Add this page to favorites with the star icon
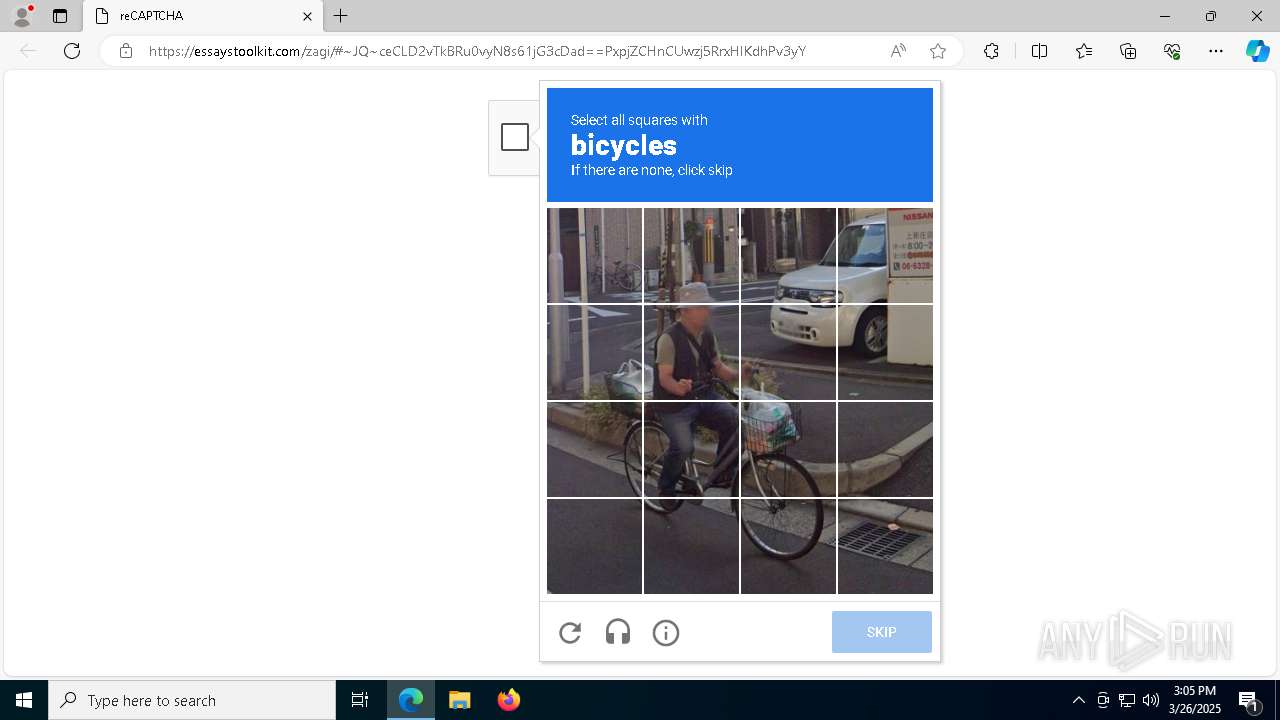This screenshot has height=720, width=1280. (x=938, y=51)
